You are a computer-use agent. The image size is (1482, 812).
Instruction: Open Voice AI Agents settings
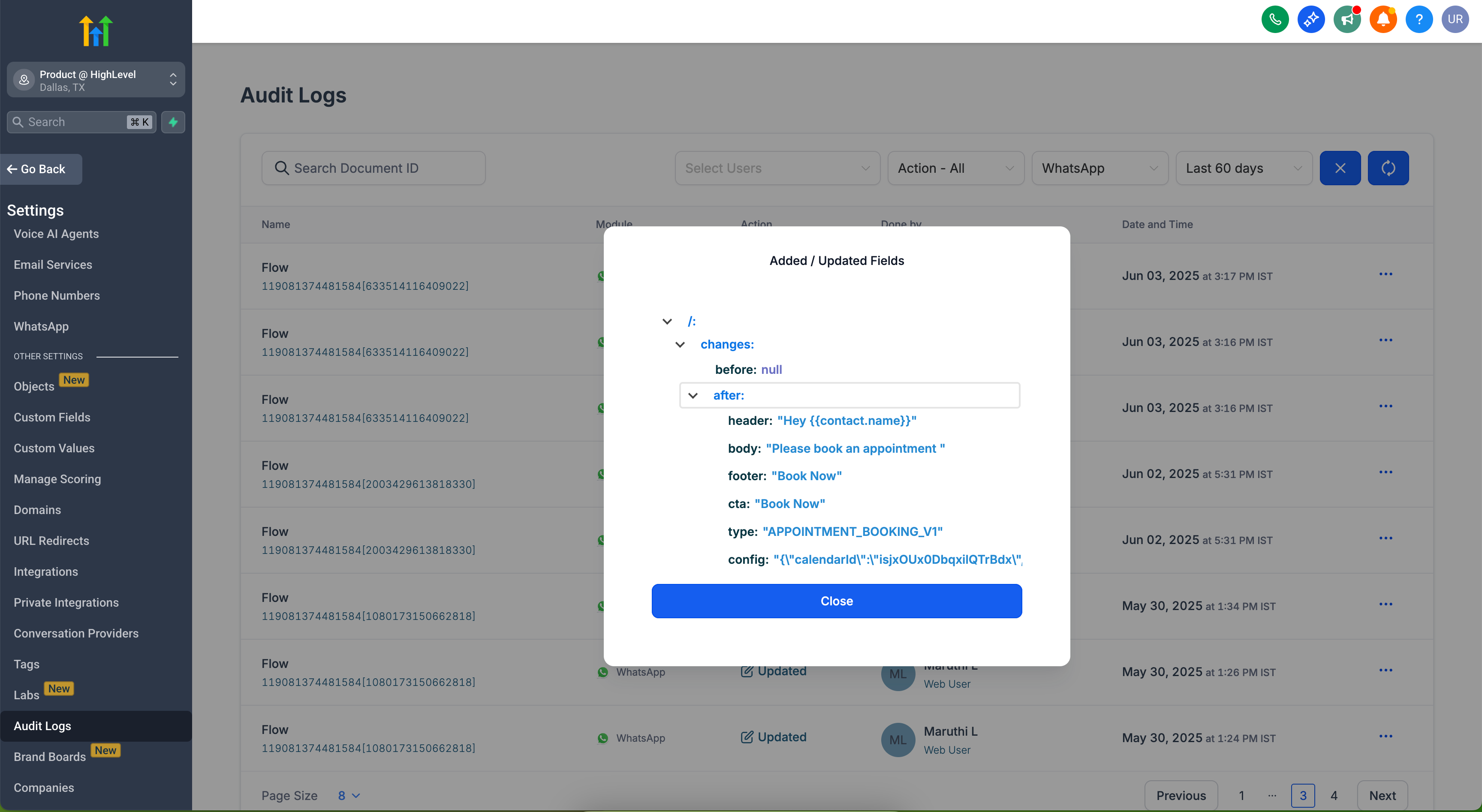coord(56,234)
